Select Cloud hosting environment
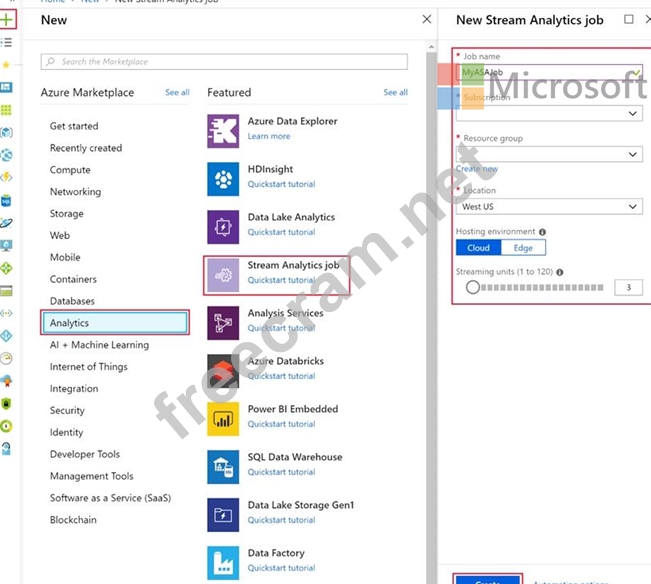Image resolution: width=651 pixels, height=584 pixels. click(x=478, y=248)
